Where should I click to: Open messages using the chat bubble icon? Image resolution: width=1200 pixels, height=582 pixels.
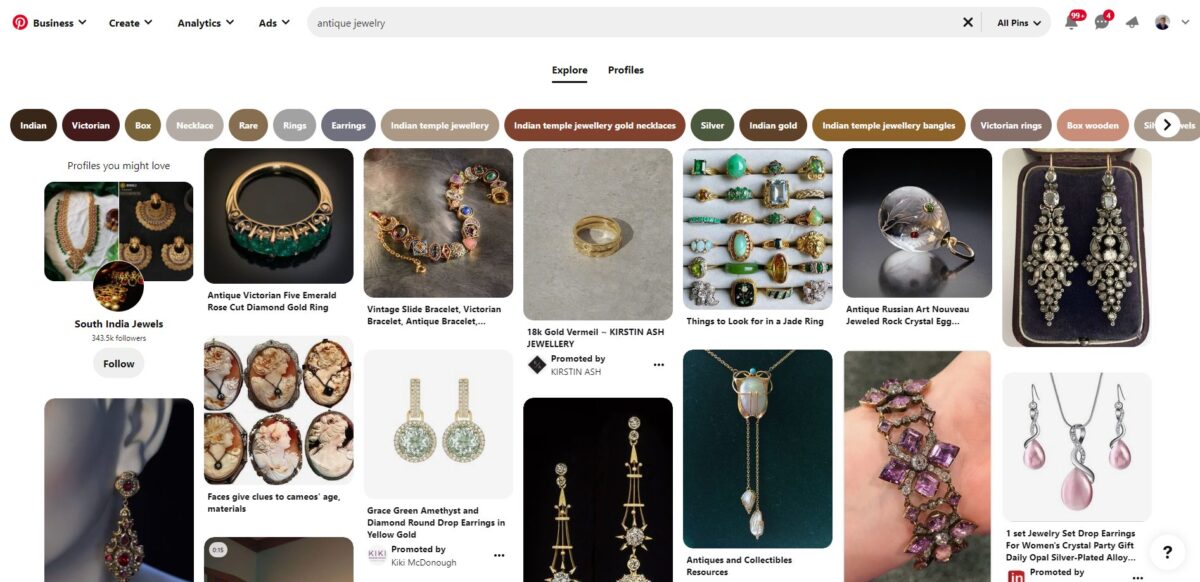(1102, 21)
